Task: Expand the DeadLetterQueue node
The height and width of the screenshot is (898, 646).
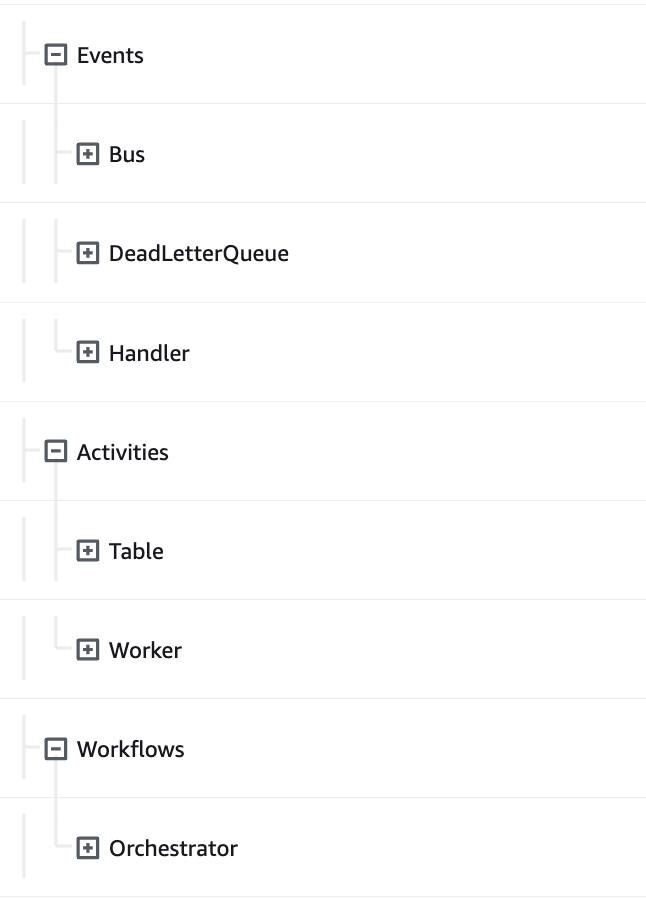Action: [88, 253]
